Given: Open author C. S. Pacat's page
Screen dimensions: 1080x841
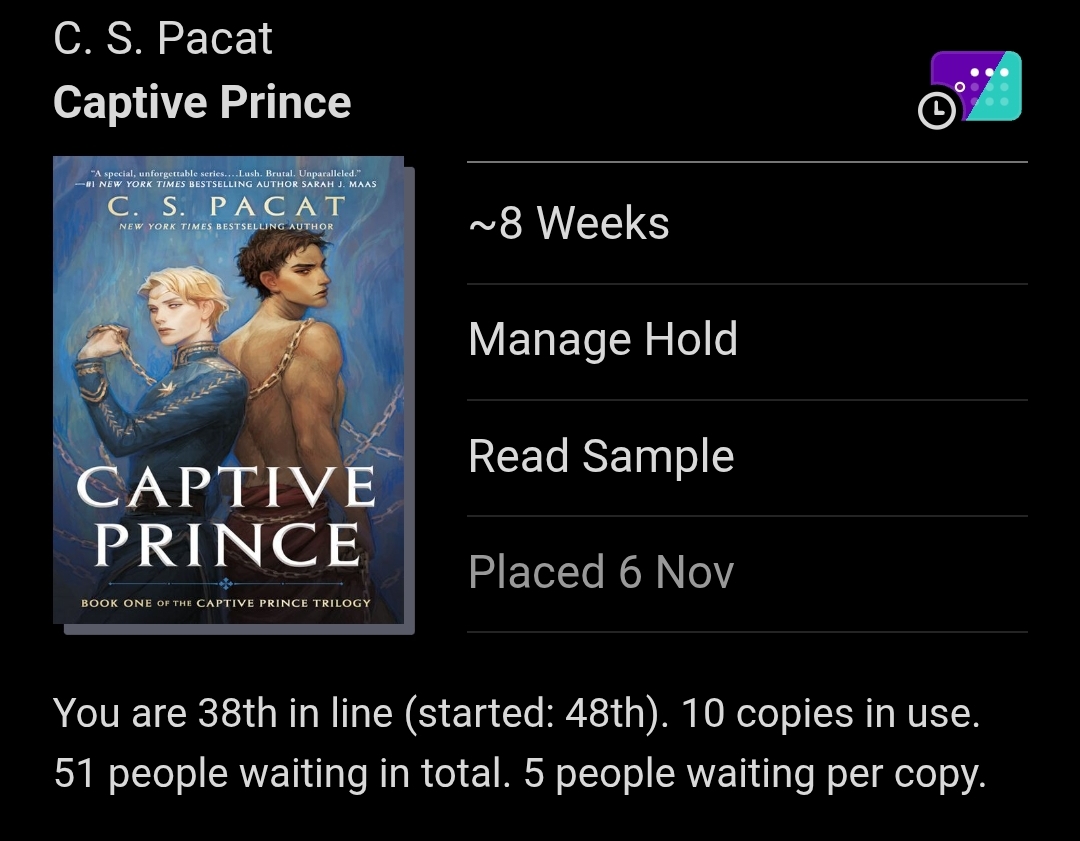Looking at the screenshot, I should click(163, 39).
